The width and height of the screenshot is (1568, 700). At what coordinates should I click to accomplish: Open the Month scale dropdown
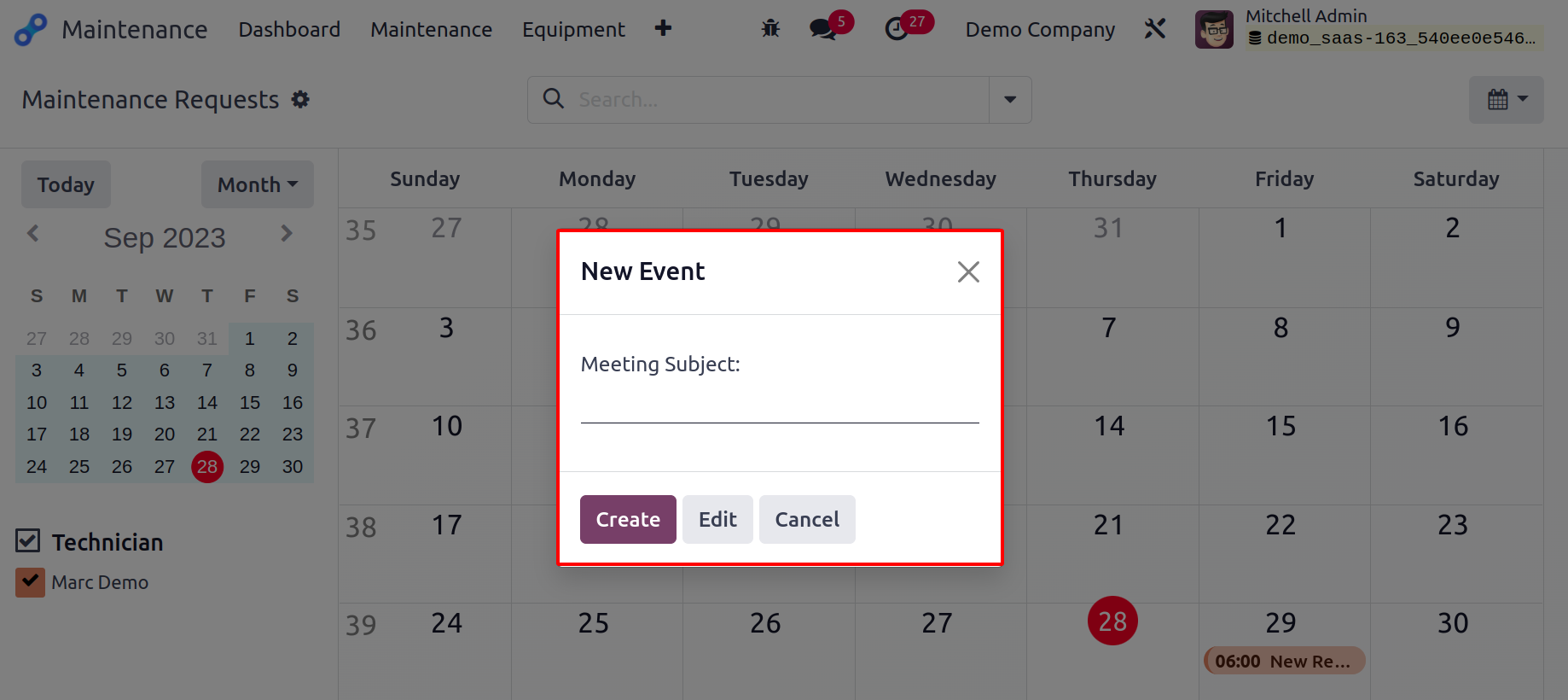258,184
